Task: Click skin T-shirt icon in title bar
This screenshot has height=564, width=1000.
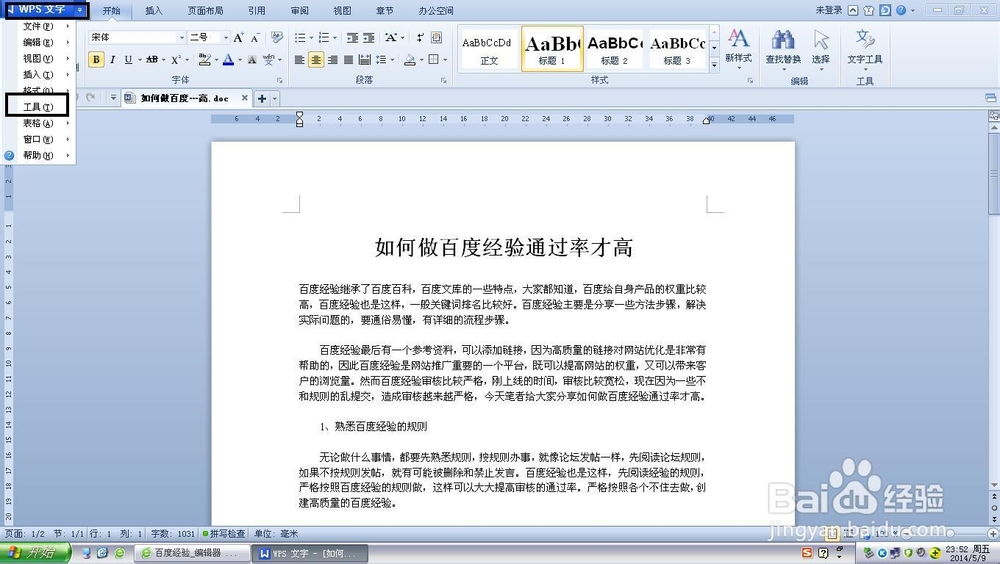Action: pos(869,10)
